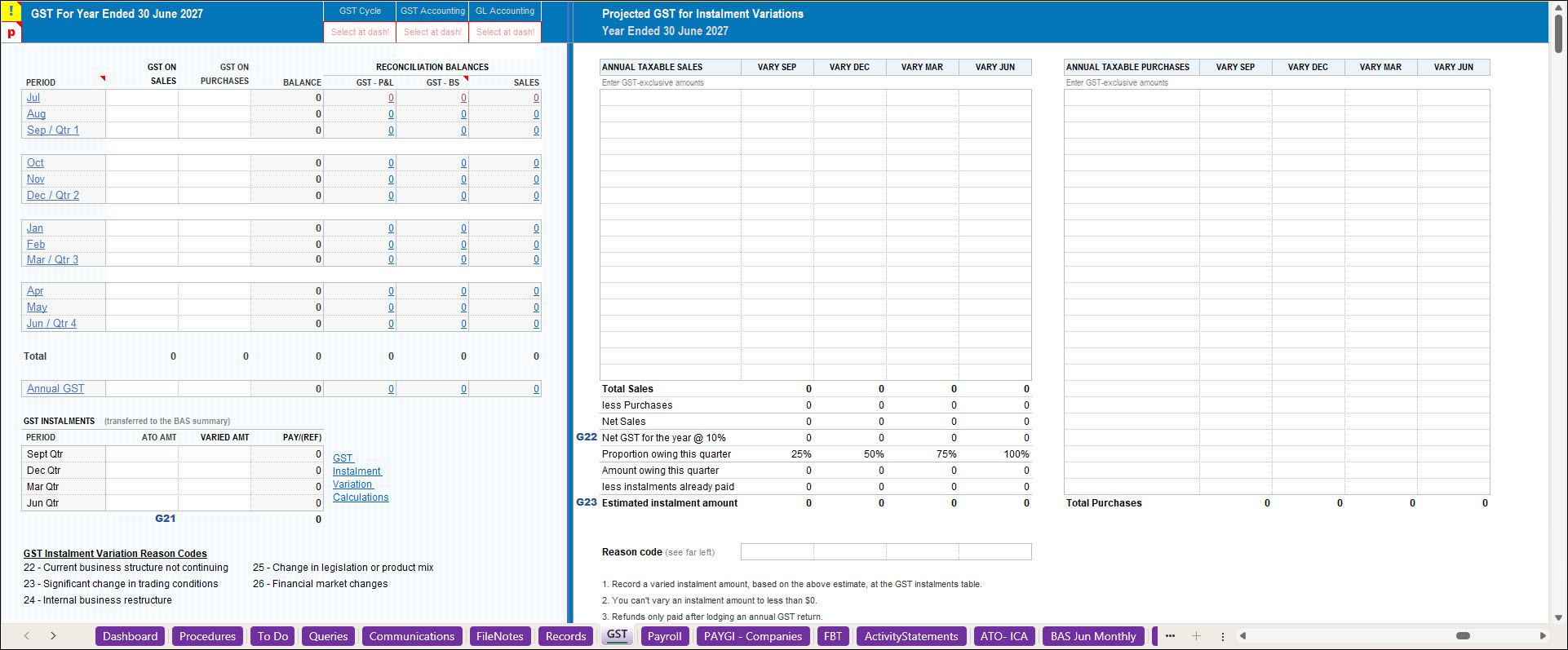1568x650 pixels.
Task: Click the yellow exclamation warning icon
Action: [11, 11]
